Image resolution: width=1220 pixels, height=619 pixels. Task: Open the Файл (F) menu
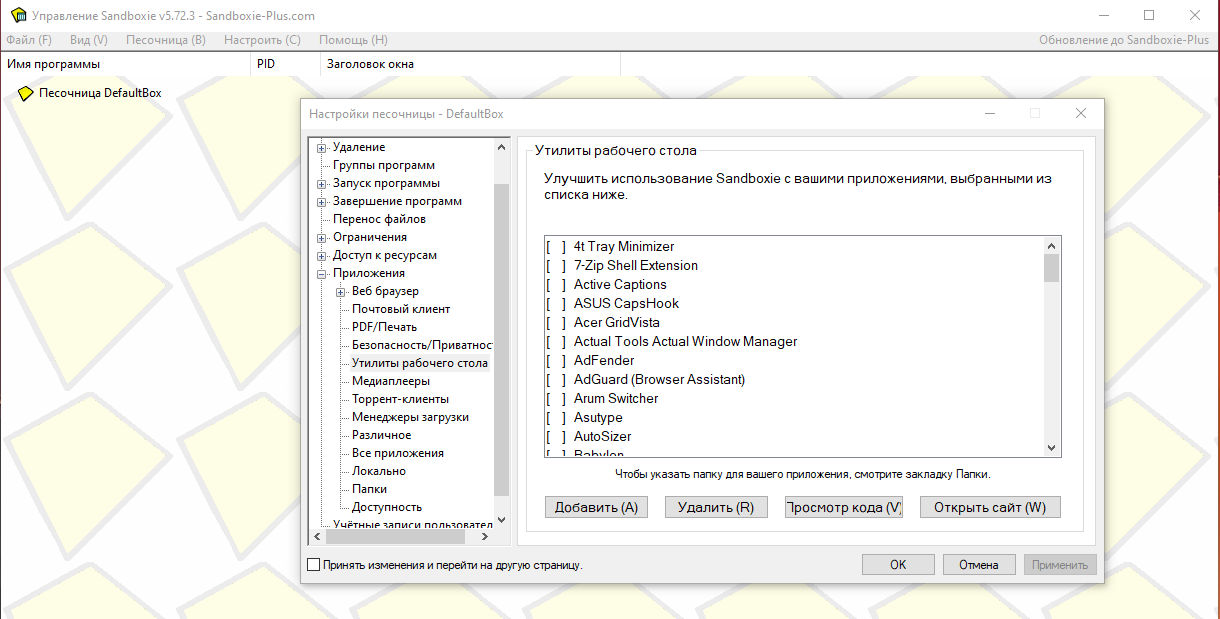click(x=29, y=40)
